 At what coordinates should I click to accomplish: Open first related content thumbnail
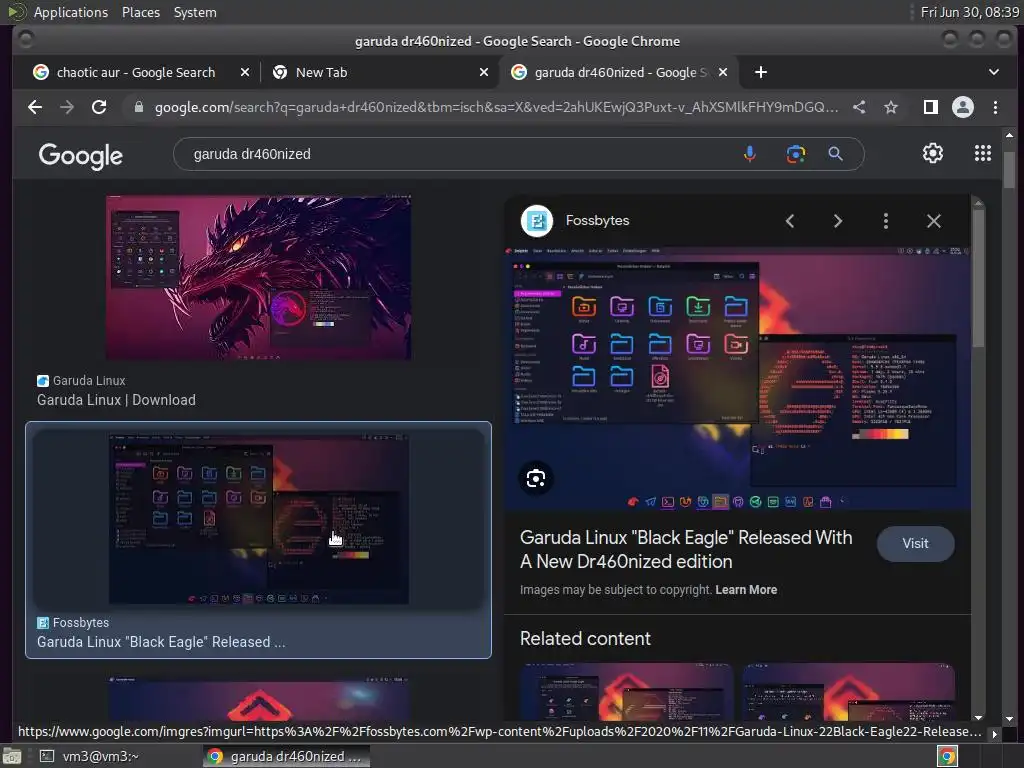pos(627,692)
